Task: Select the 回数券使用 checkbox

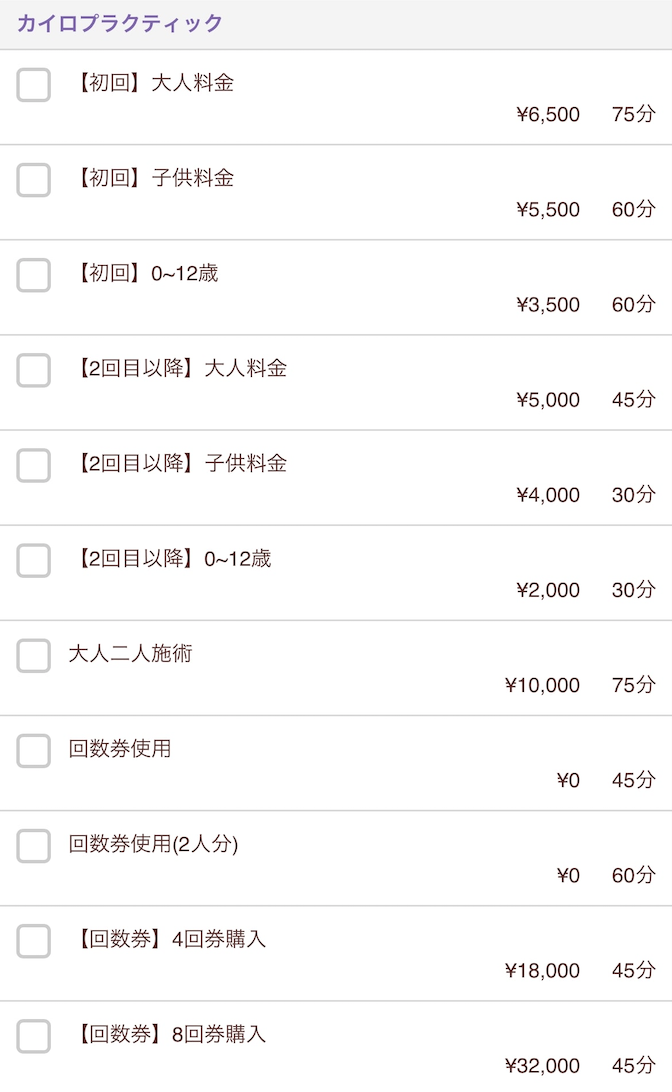Action: (33, 751)
